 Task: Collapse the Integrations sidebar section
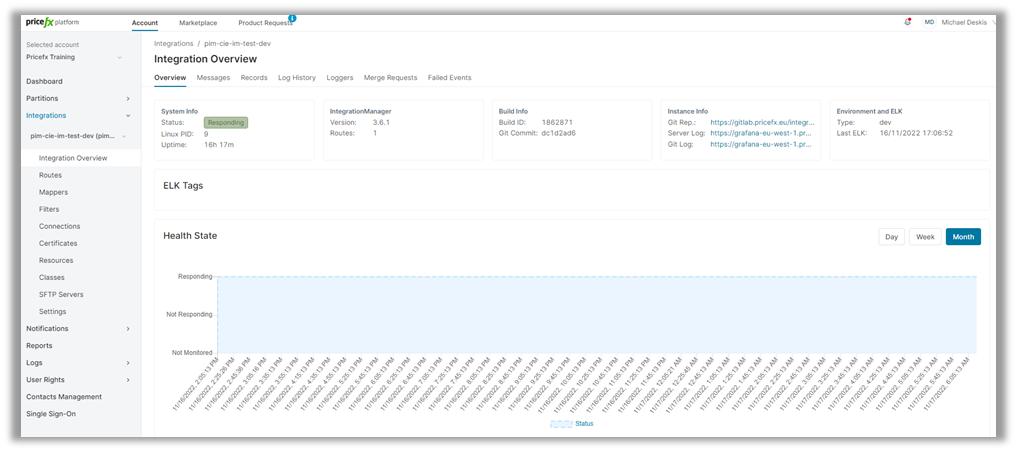127,116
